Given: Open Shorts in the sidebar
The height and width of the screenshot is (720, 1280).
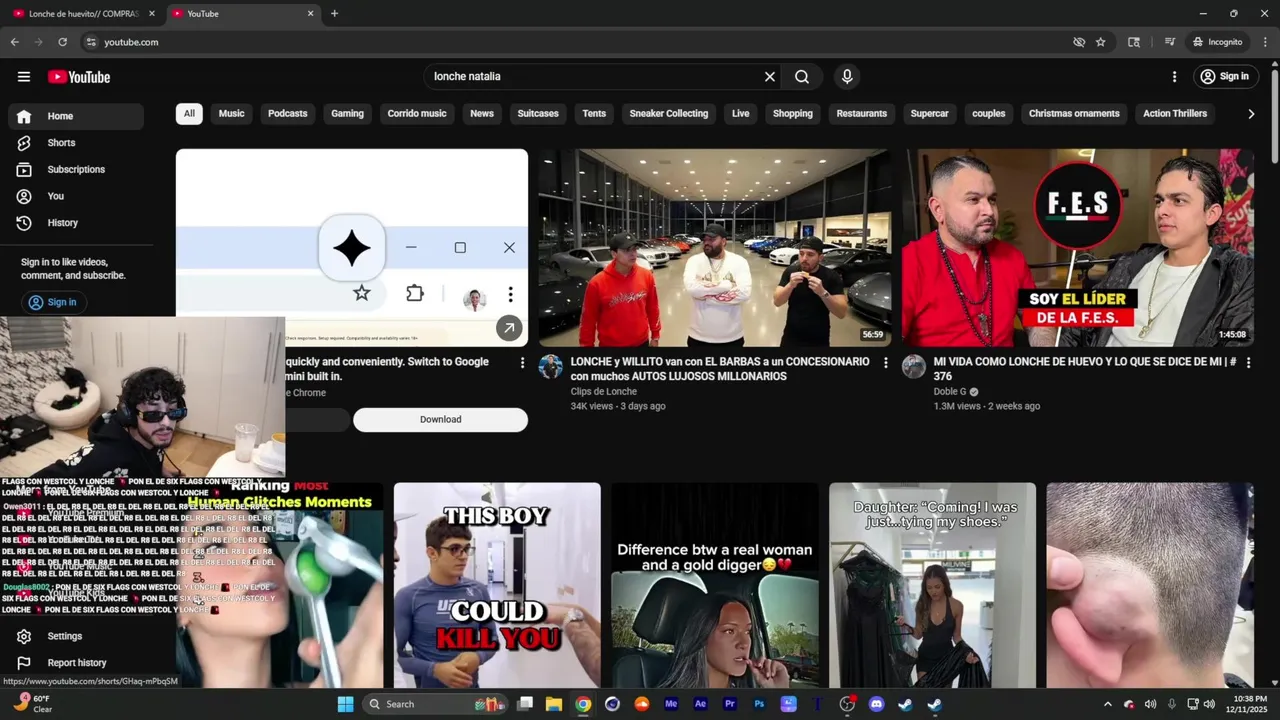Looking at the screenshot, I should [76, 143].
